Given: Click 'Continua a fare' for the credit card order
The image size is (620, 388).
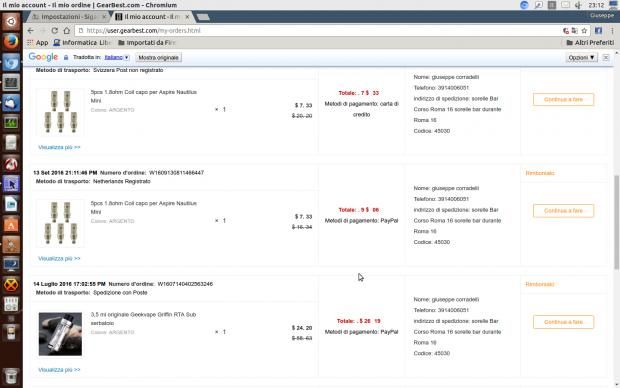Looking at the screenshot, I should (563, 99).
